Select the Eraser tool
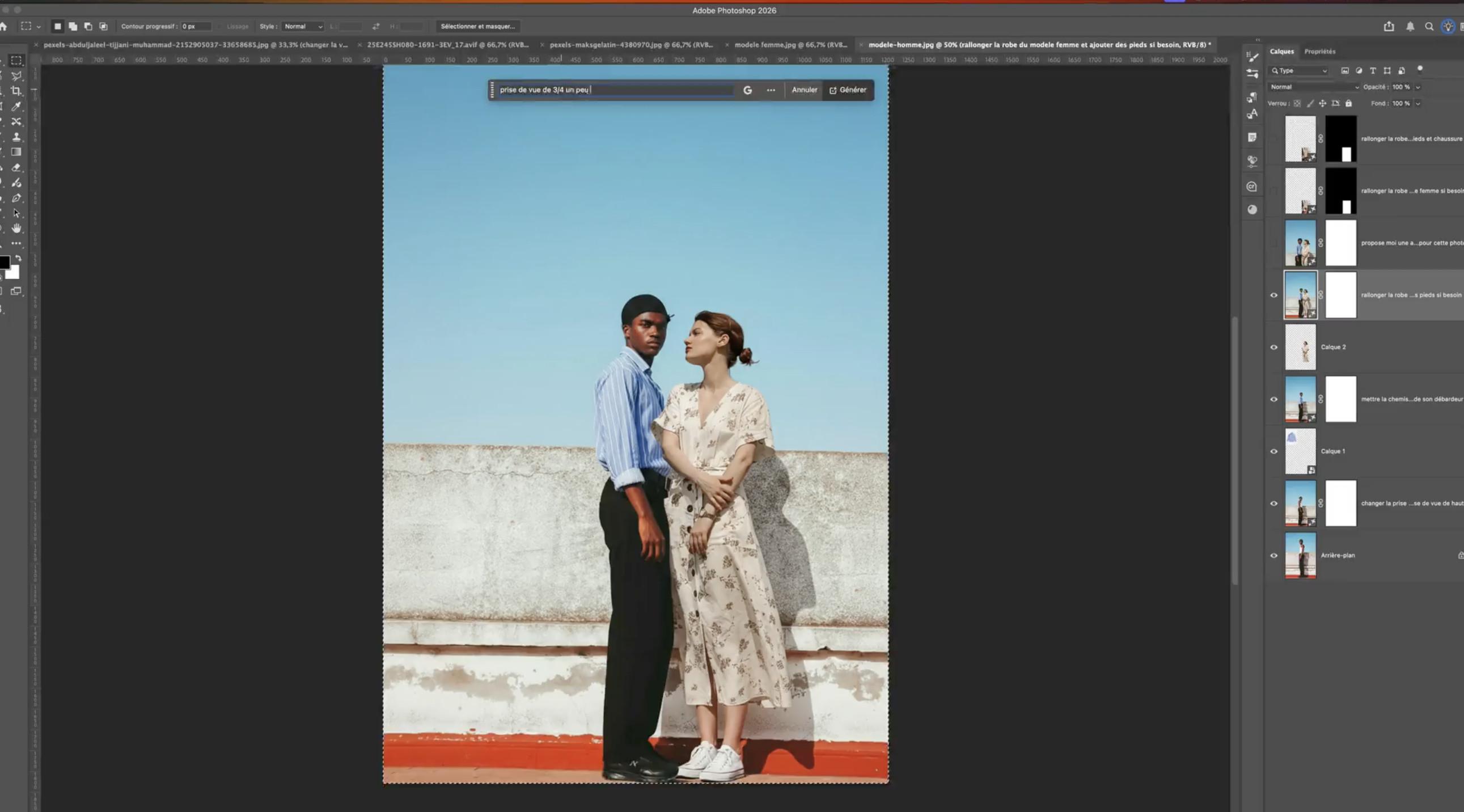The width and height of the screenshot is (1464, 812). [16, 168]
